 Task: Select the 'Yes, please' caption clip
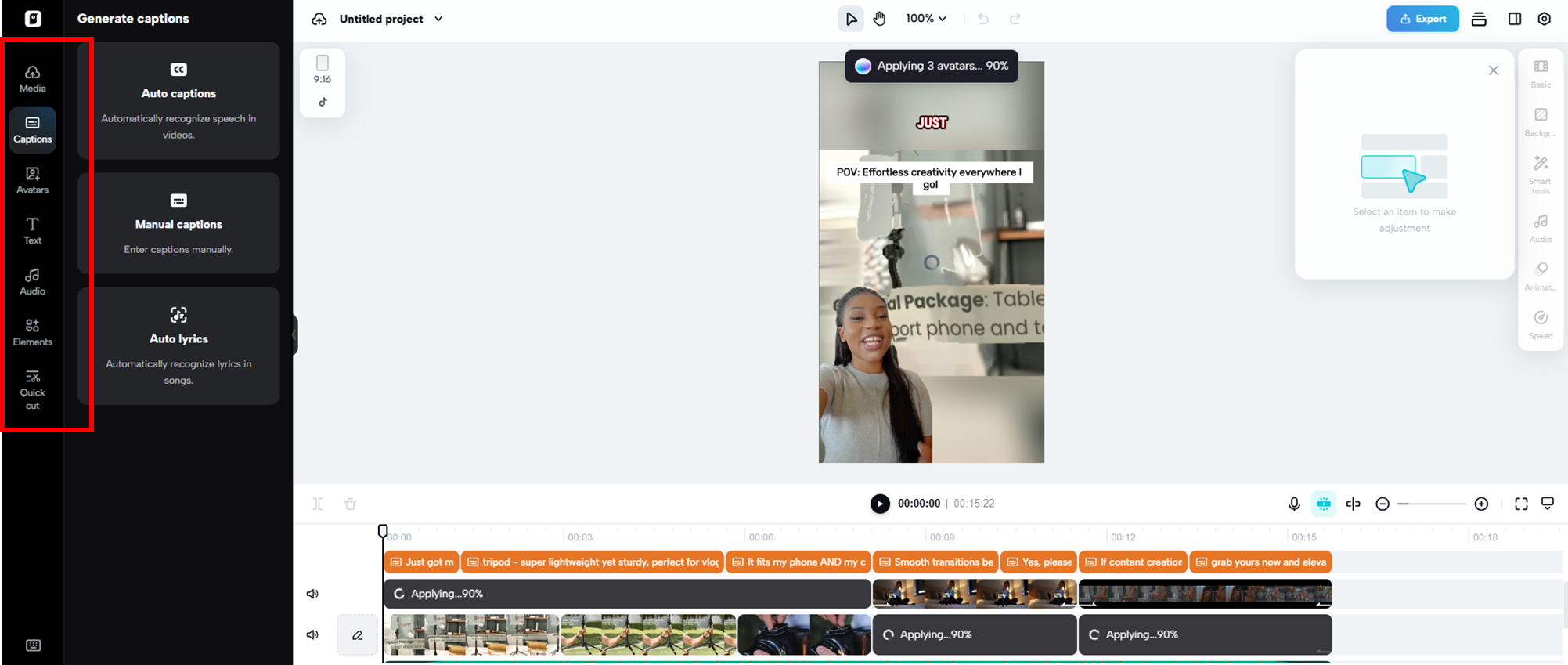point(1038,562)
